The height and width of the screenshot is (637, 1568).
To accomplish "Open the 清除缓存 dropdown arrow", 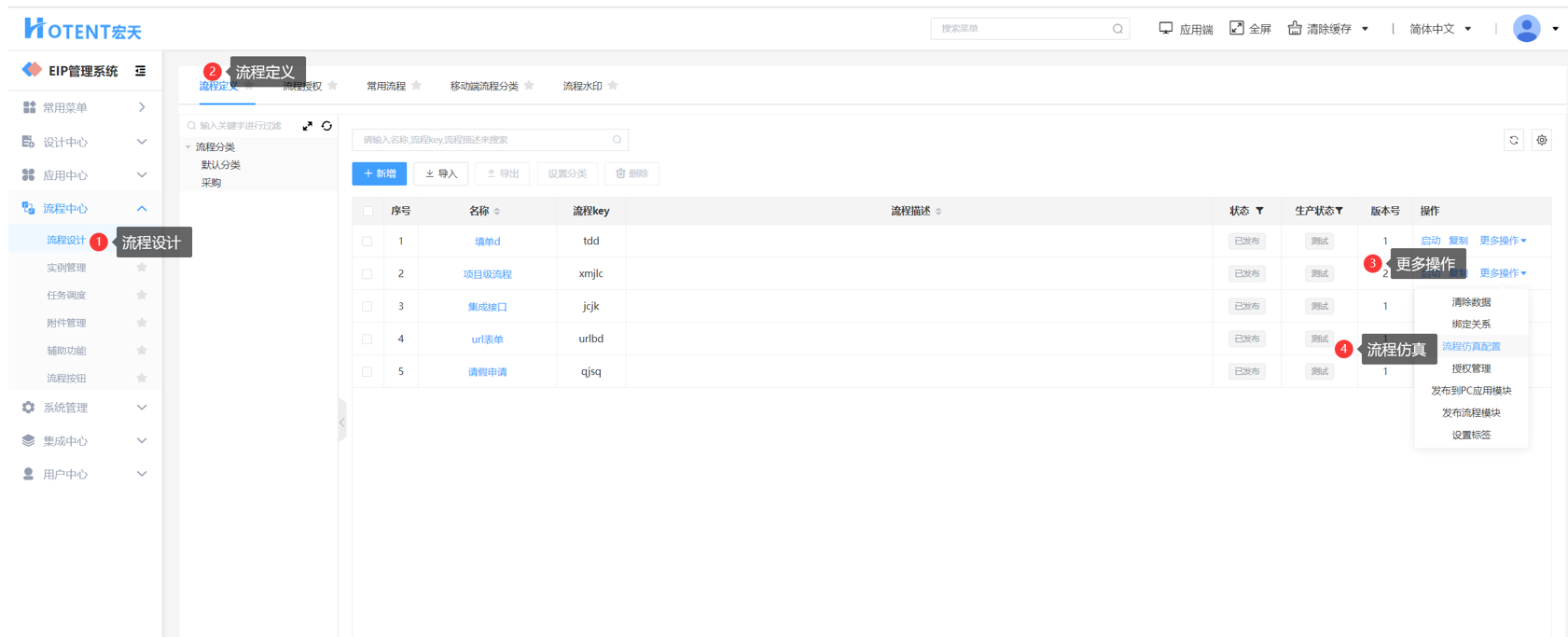I will tap(1366, 29).
